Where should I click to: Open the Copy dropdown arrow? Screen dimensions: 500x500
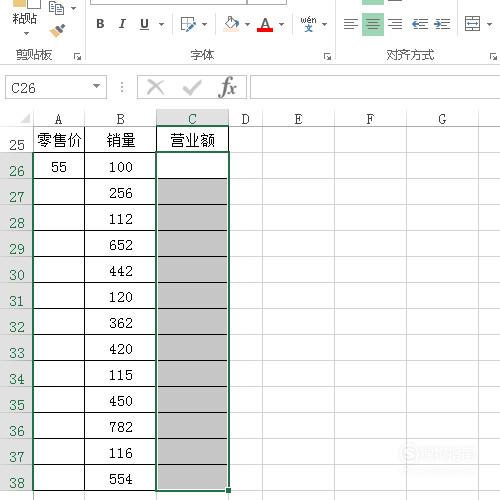click(74, 8)
